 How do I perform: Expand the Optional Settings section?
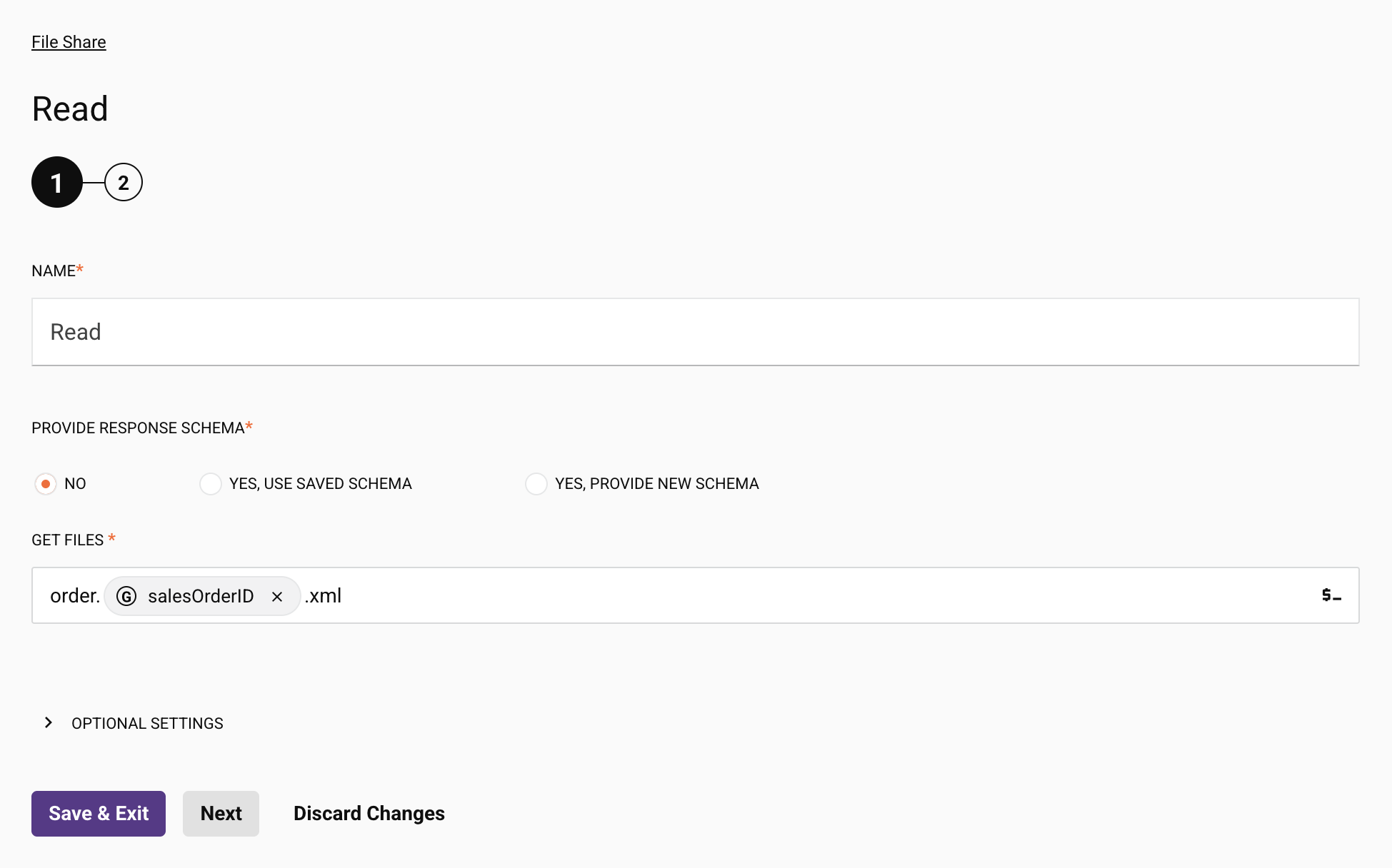point(146,723)
